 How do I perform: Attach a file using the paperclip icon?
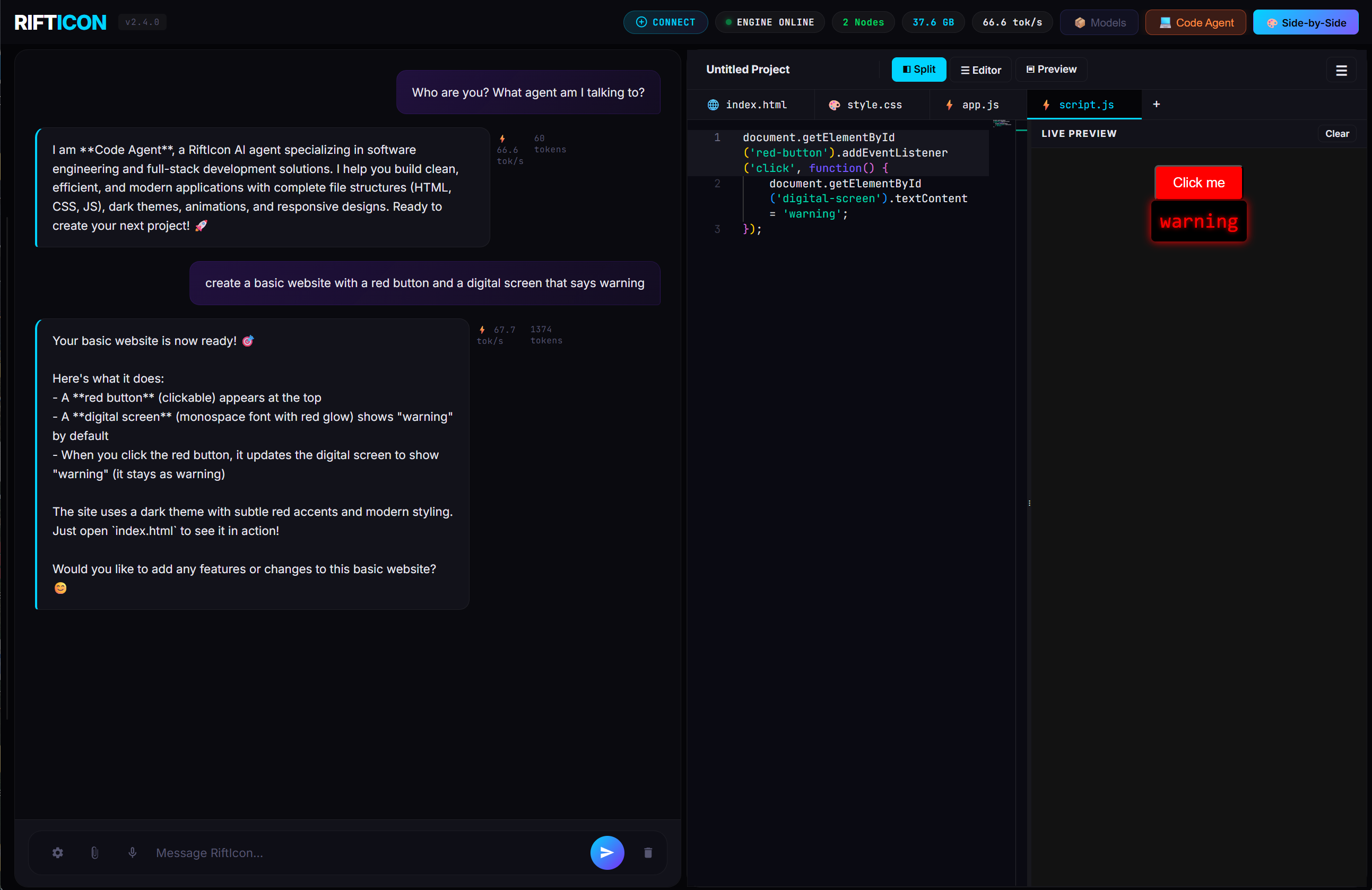95,853
